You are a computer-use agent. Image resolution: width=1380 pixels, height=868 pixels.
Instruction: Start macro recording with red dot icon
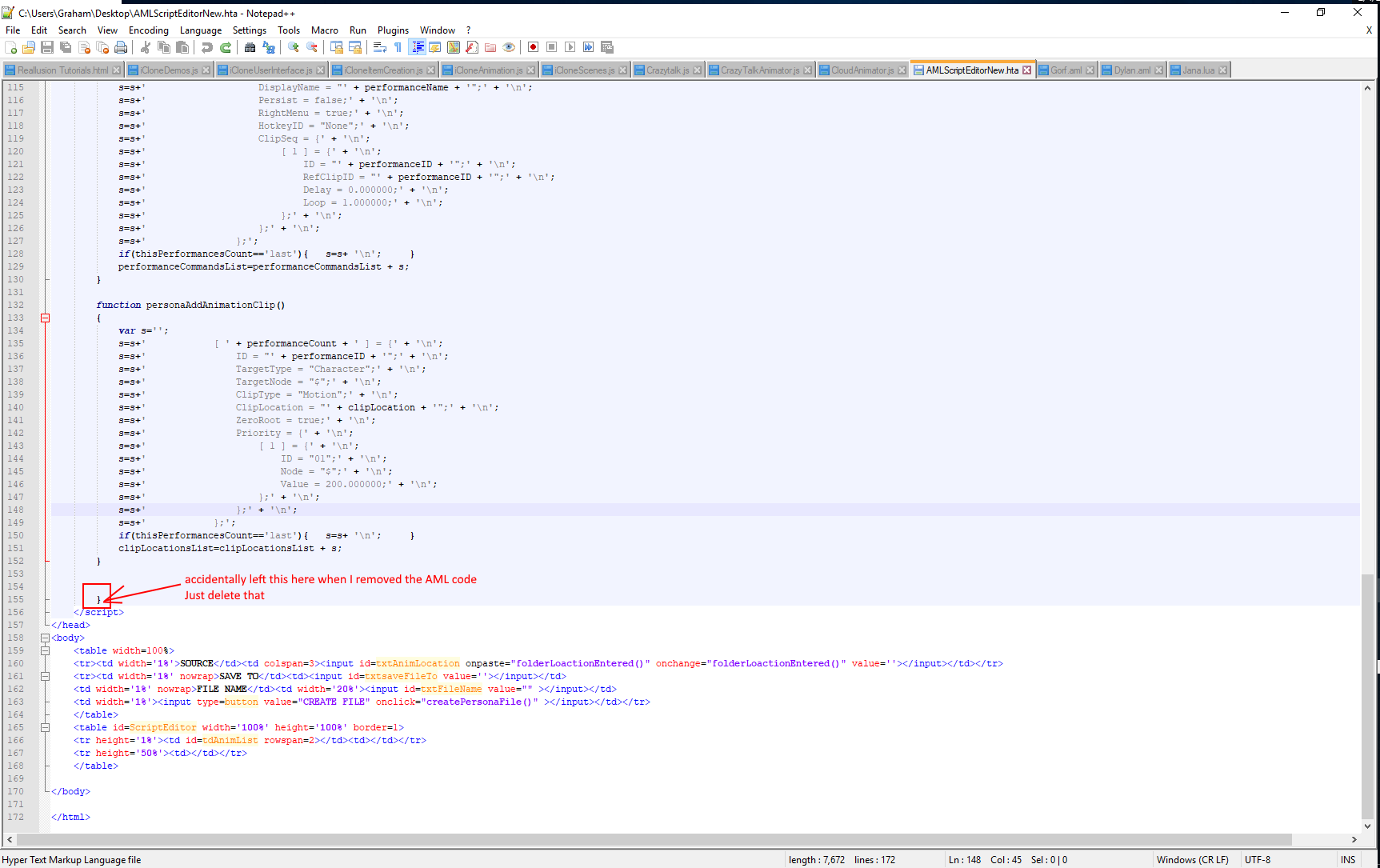pos(533,48)
